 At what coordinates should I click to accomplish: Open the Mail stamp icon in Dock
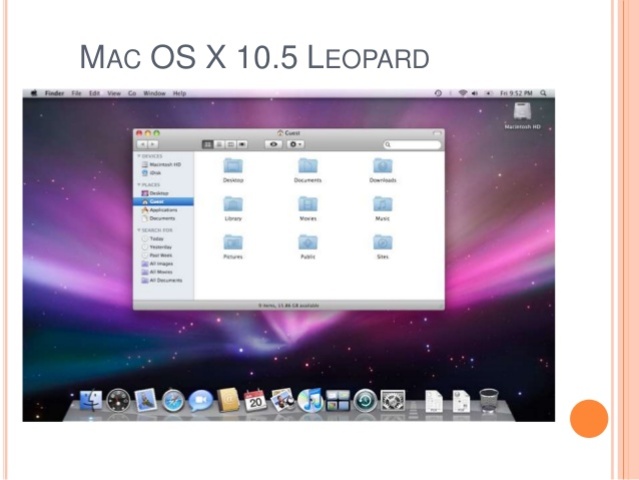[145, 400]
